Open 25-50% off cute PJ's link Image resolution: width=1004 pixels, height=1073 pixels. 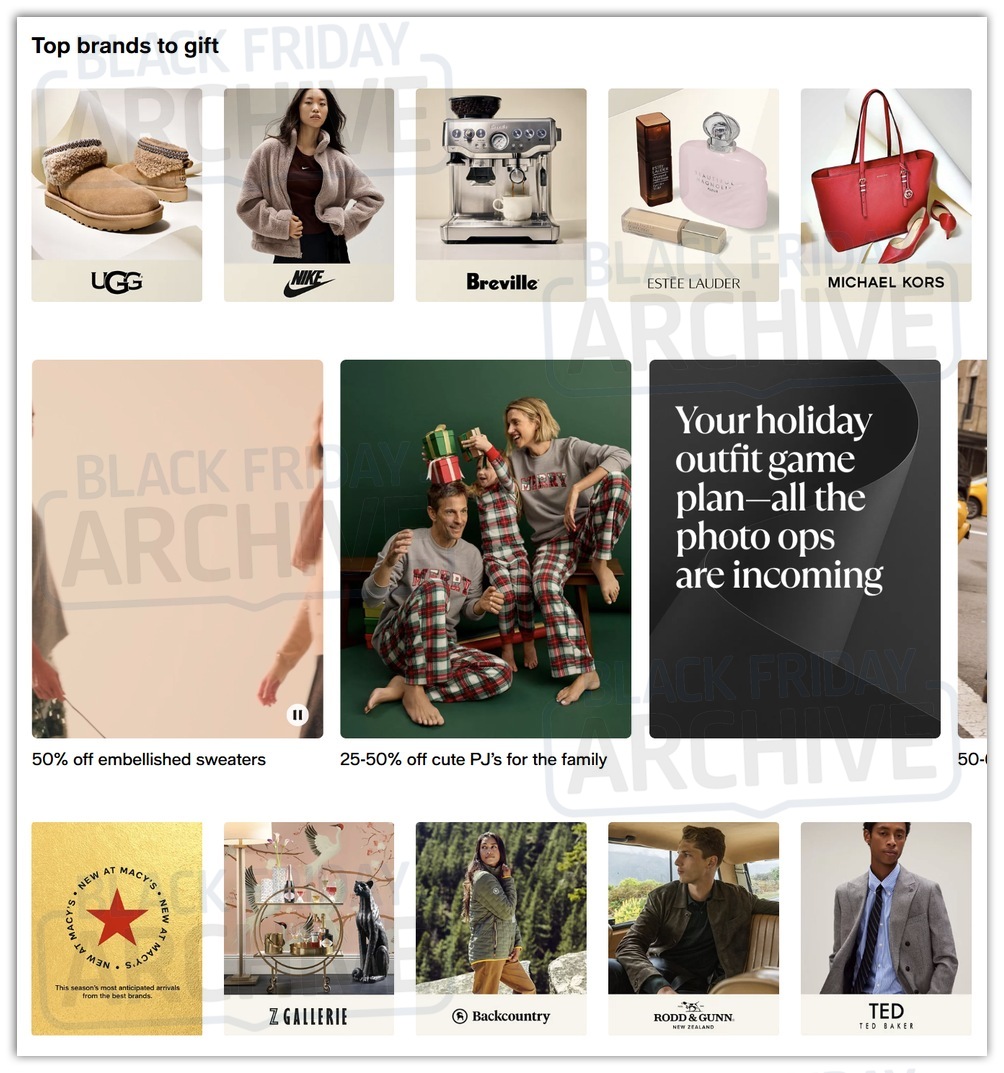click(x=474, y=759)
